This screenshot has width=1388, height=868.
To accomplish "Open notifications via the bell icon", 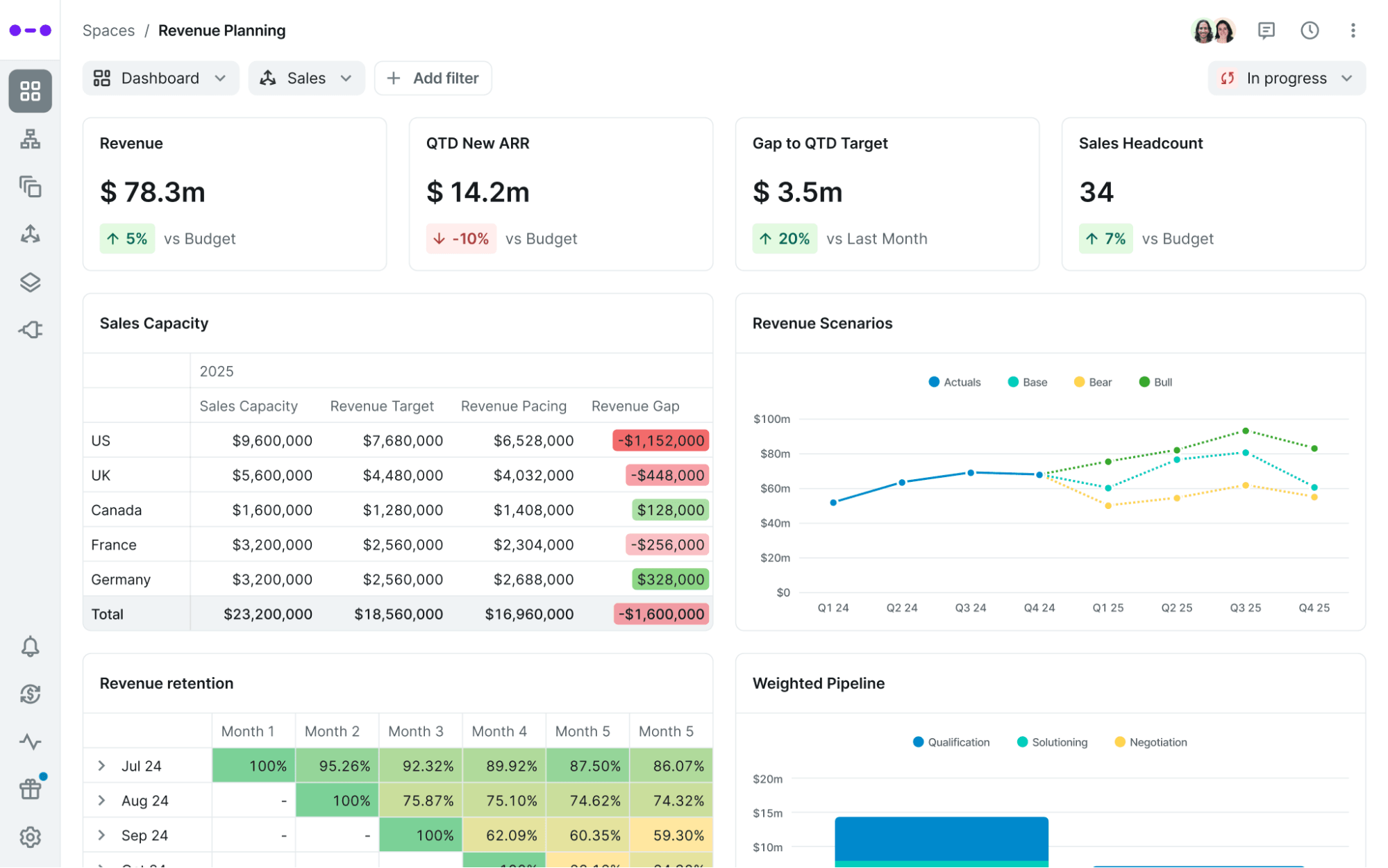I will (x=30, y=646).
